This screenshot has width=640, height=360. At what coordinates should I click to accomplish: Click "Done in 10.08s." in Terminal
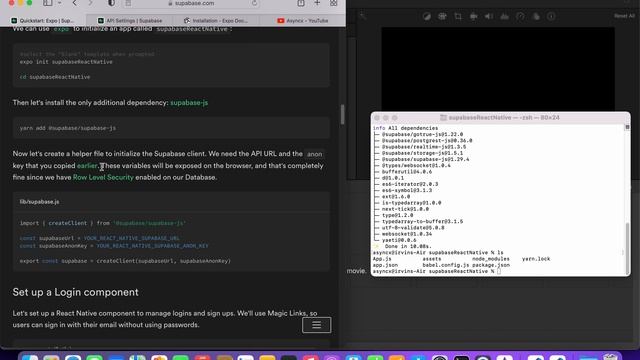[408, 246]
